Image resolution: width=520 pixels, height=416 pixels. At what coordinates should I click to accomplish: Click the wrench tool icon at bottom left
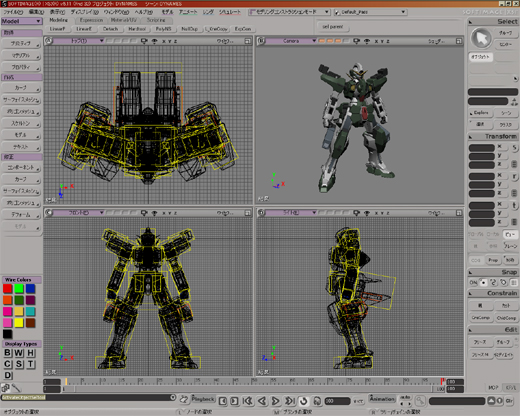pyautogui.click(x=16, y=388)
